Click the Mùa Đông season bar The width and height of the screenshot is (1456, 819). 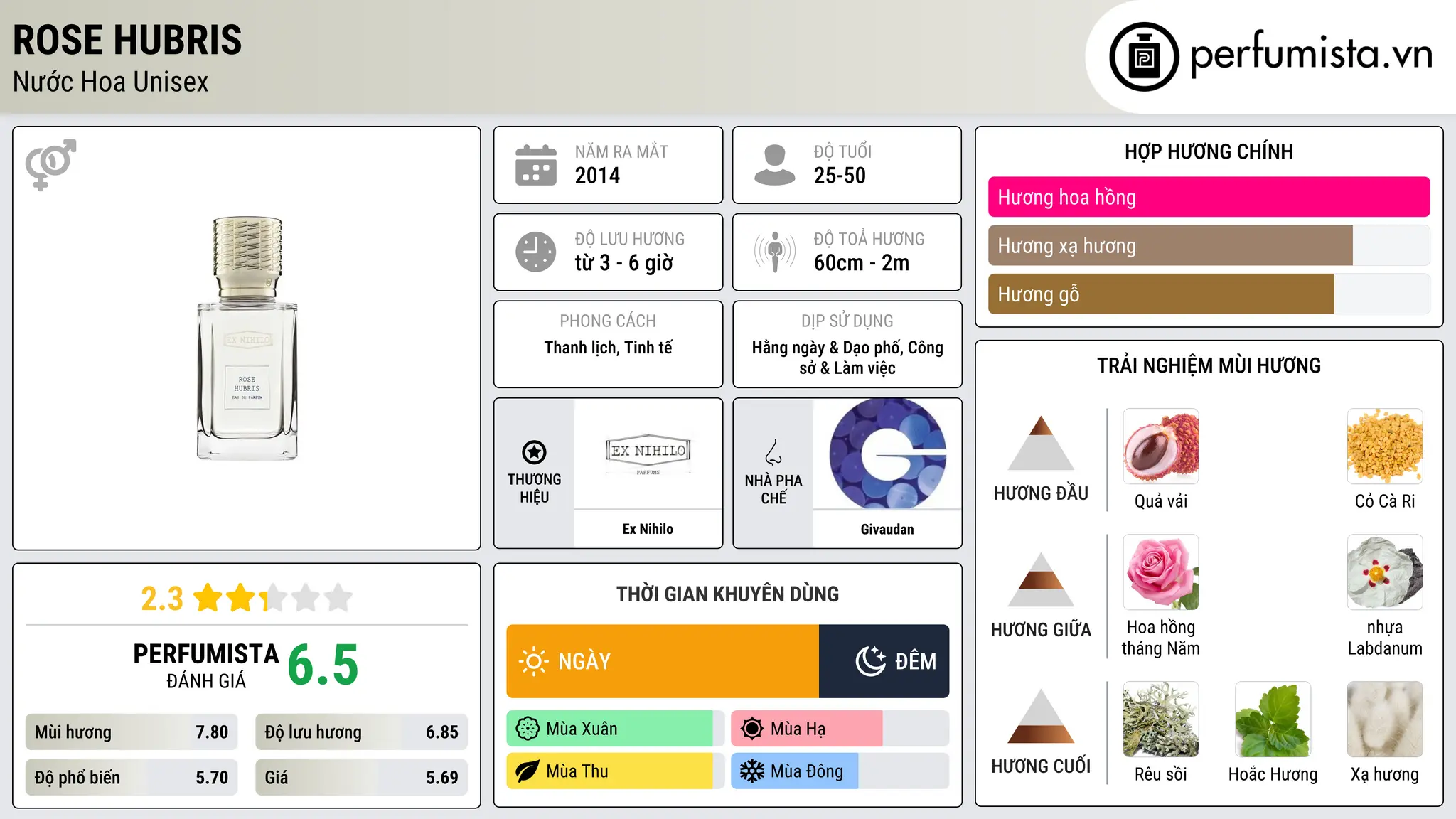click(840, 771)
